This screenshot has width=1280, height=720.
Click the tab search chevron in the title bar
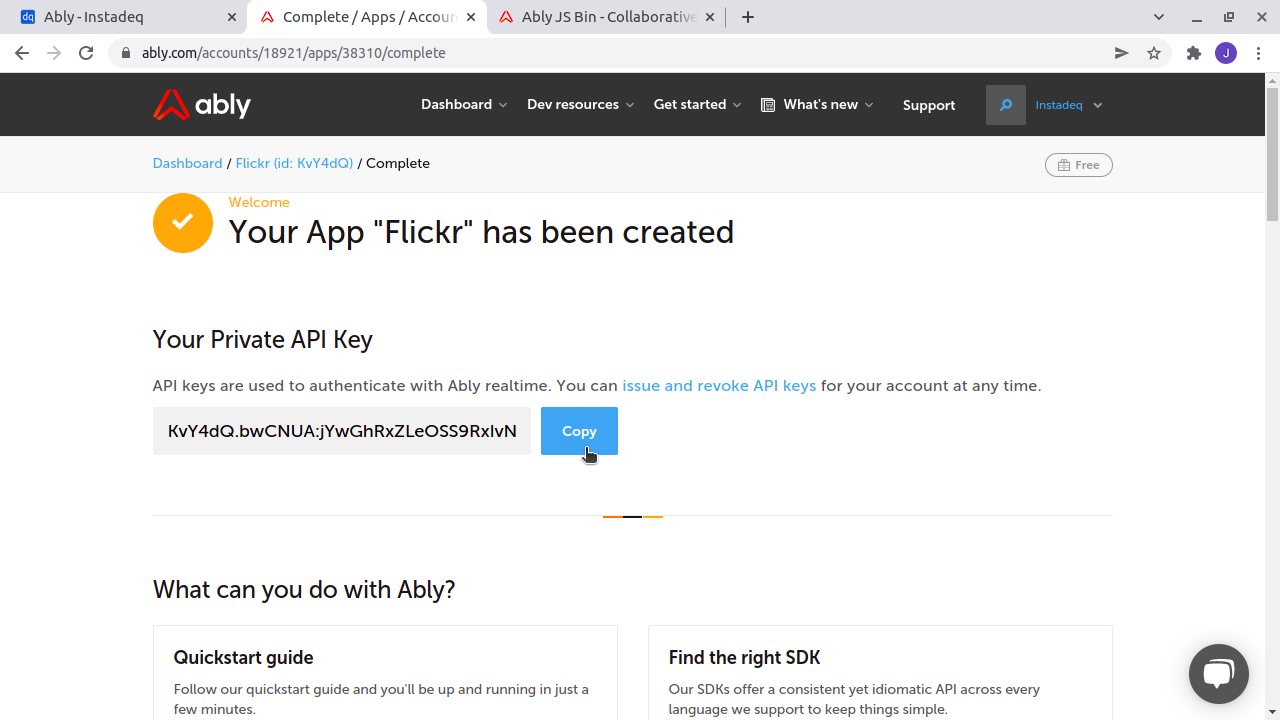tap(1159, 17)
